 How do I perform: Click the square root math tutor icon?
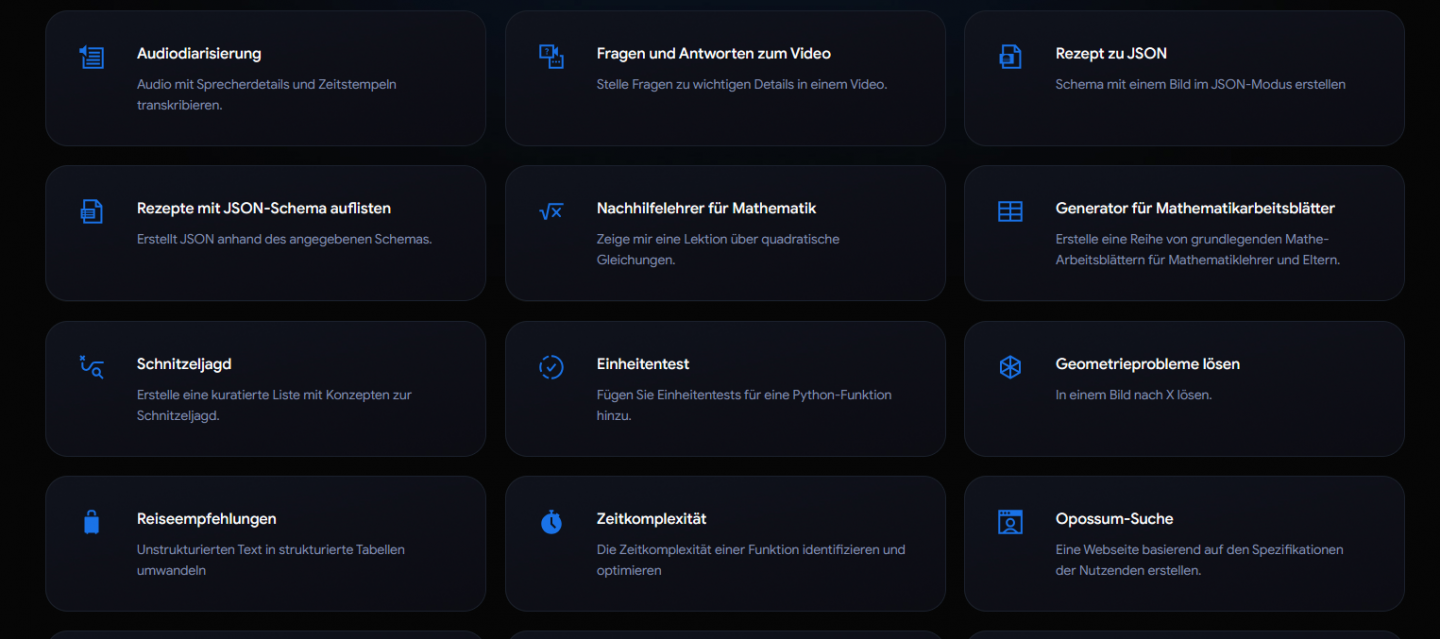coord(551,211)
